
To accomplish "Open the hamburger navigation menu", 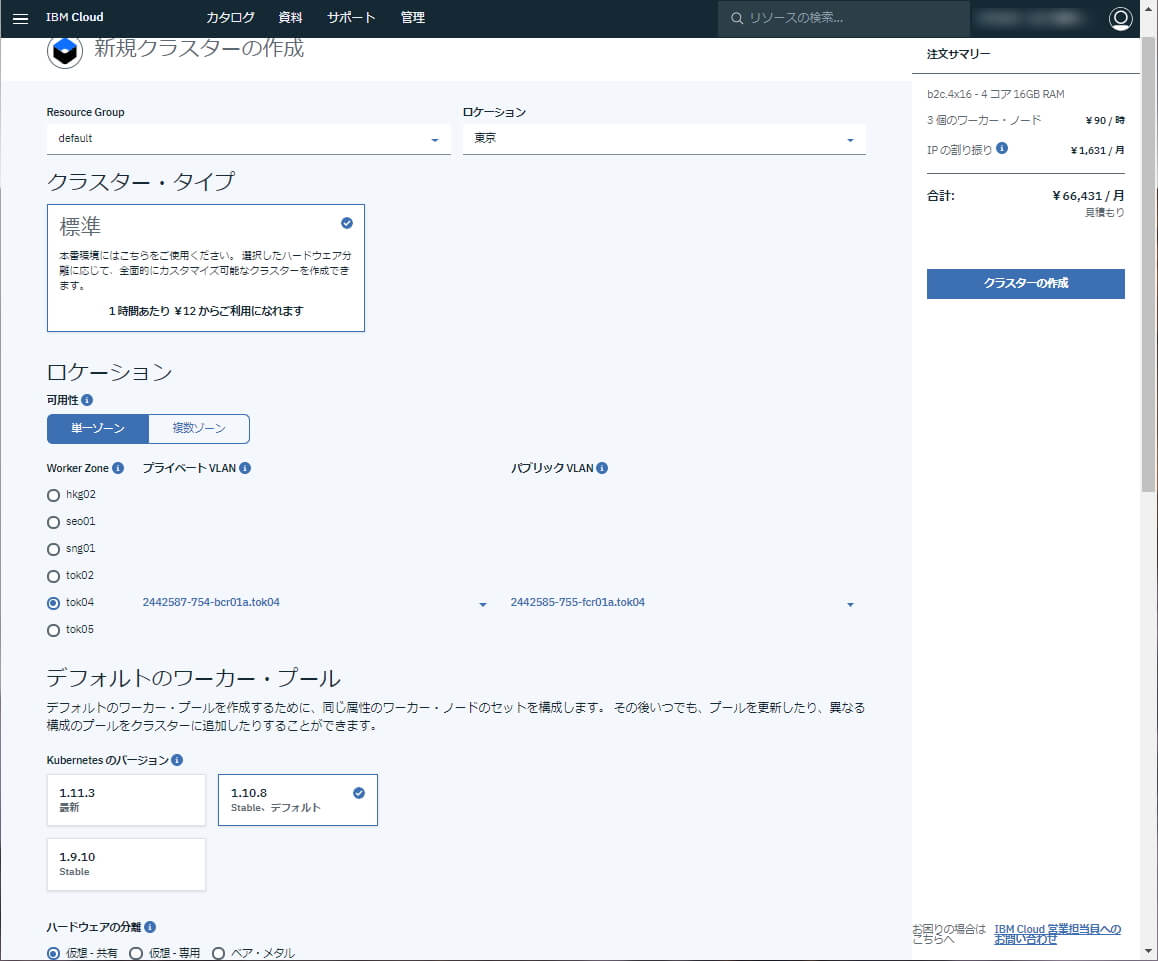I will click(20, 18).
